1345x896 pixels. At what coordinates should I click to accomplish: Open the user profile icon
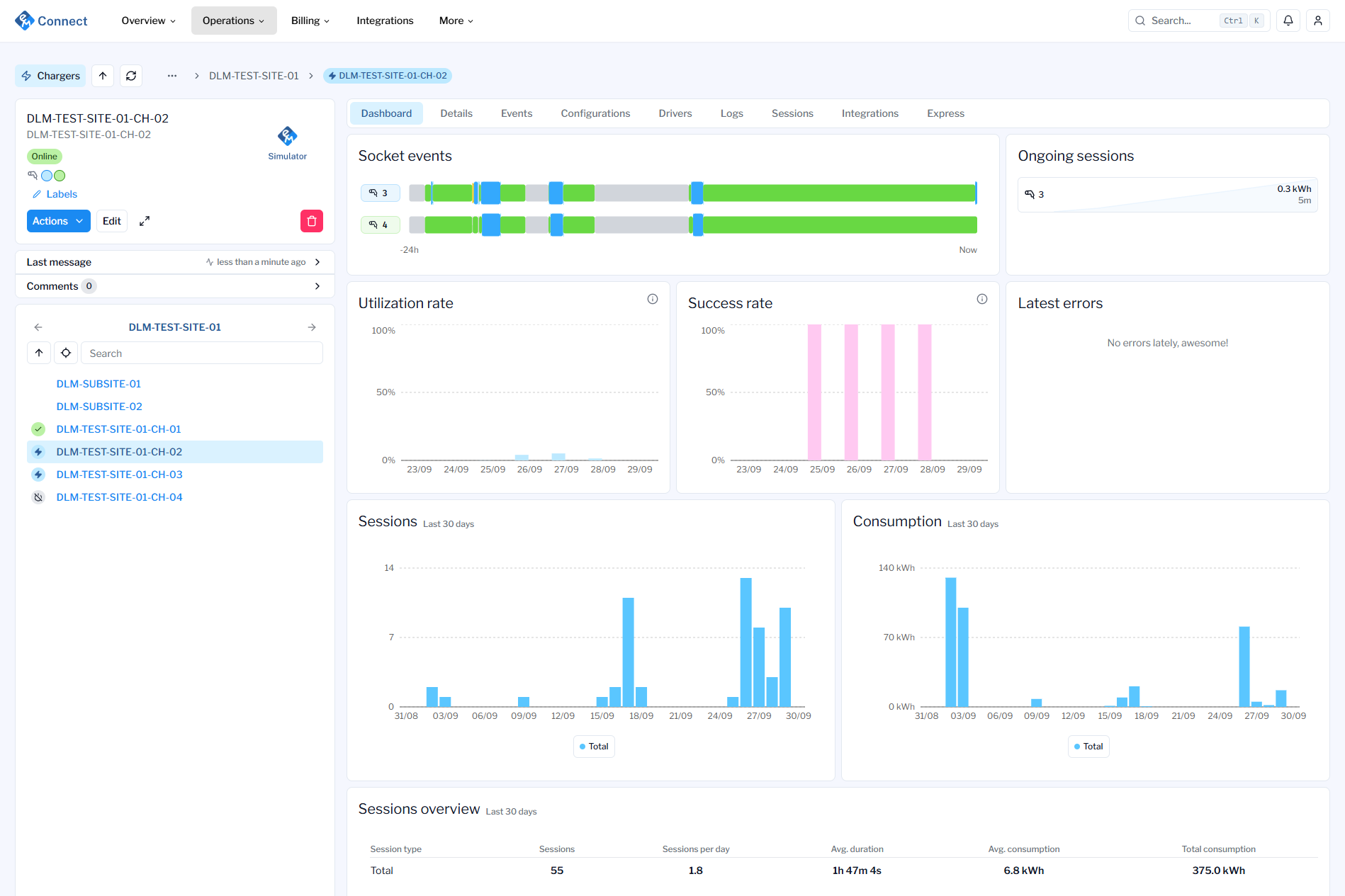coord(1318,21)
